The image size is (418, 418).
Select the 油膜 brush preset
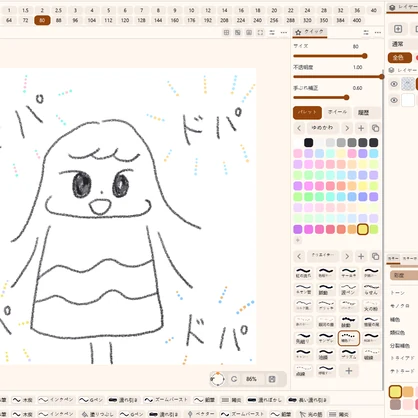(x=326, y=354)
